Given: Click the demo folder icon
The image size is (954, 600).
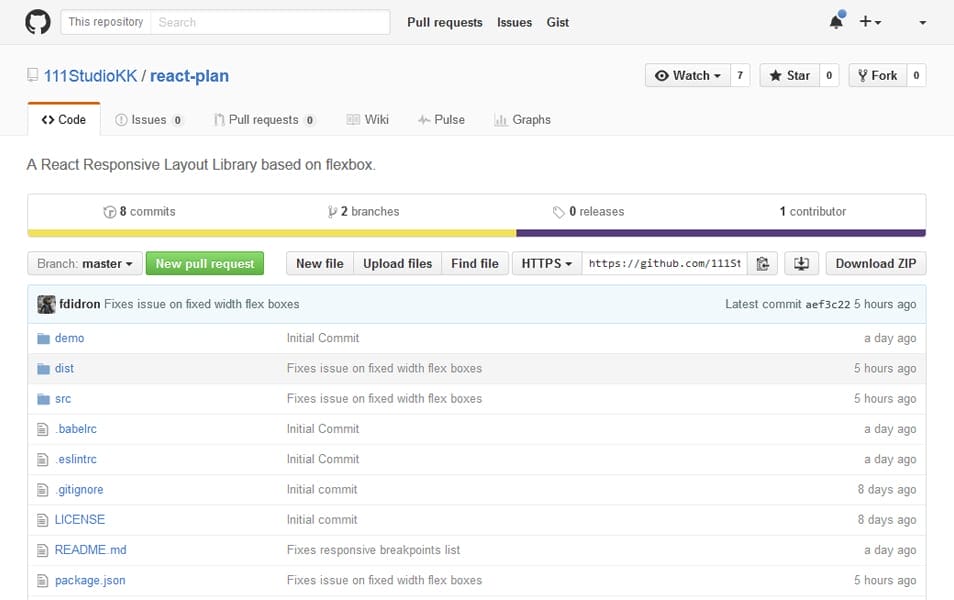Looking at the screenshot, I should [x=43, y=338].
